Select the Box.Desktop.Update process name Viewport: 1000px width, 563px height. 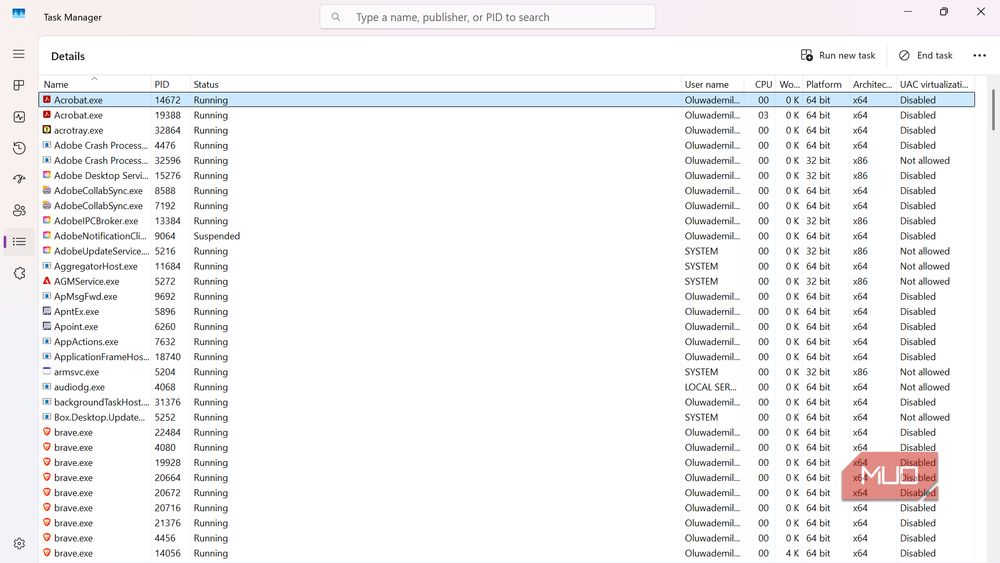coord(99,417)
